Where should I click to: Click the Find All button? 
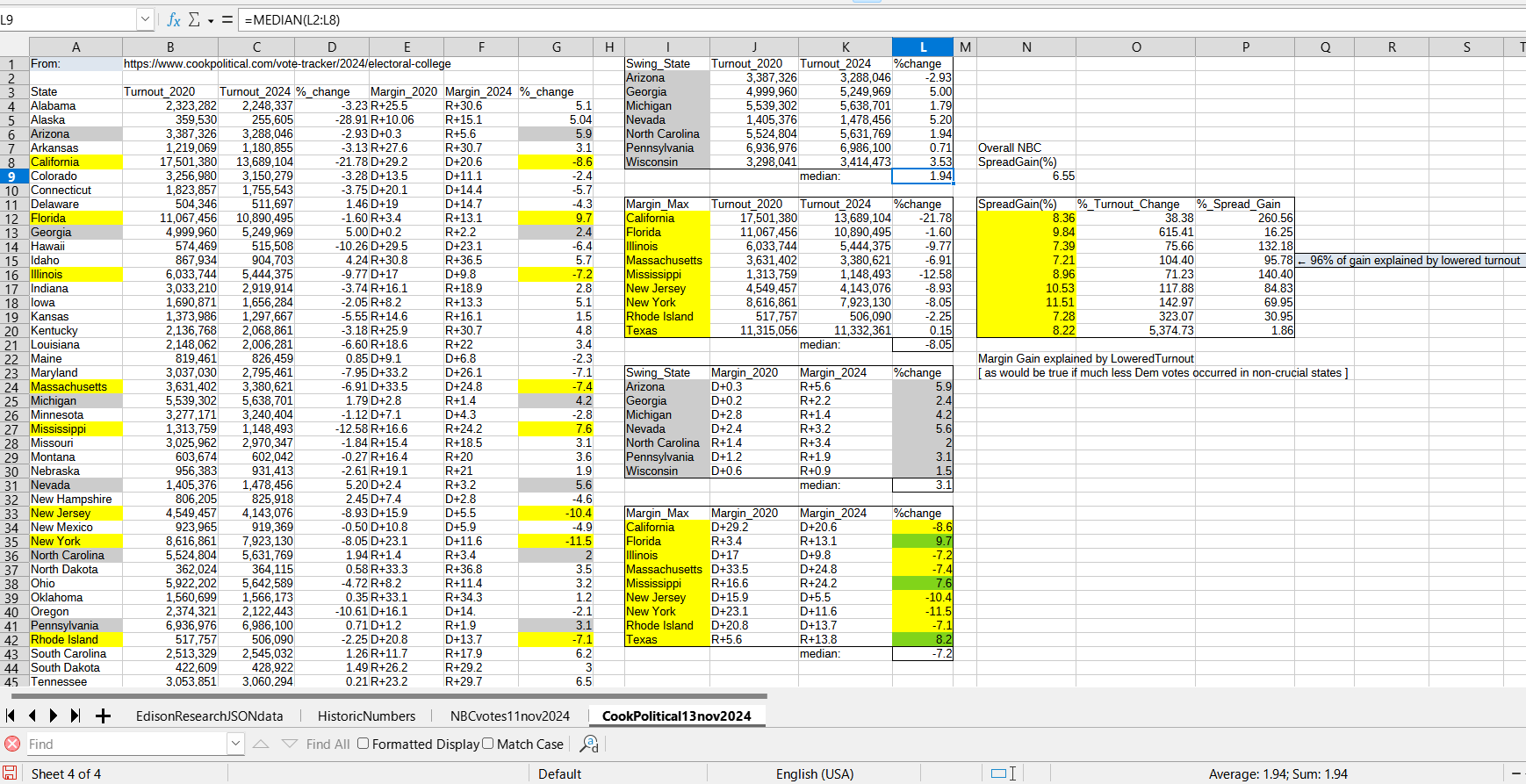[328, 744]
